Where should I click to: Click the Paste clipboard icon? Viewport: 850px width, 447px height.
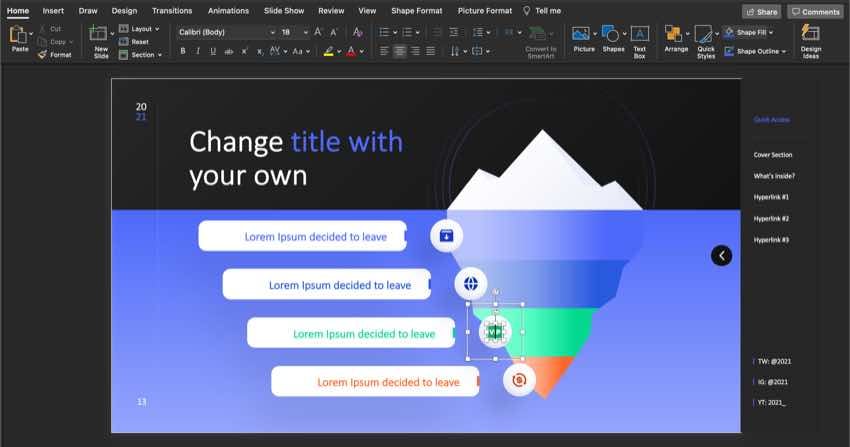click(18, 35)
